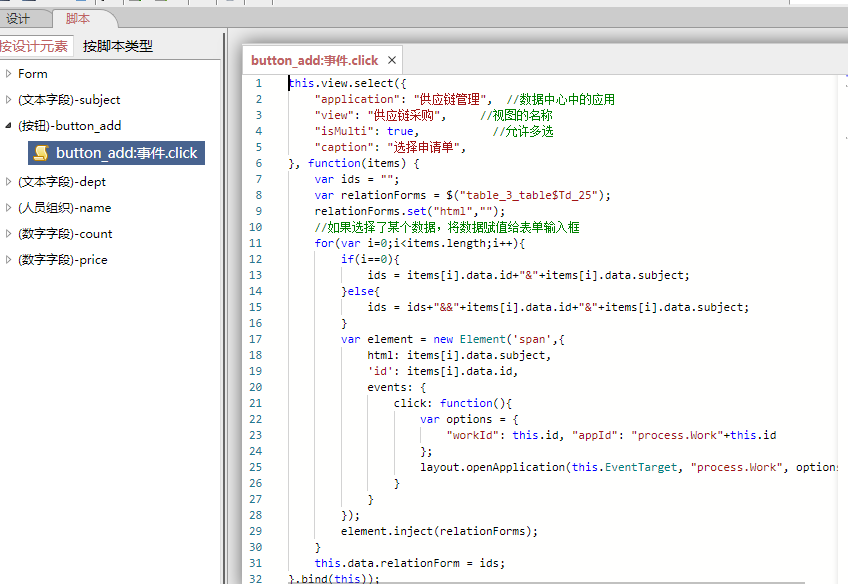Choose the 按设计元素 view option

[35, 46]
